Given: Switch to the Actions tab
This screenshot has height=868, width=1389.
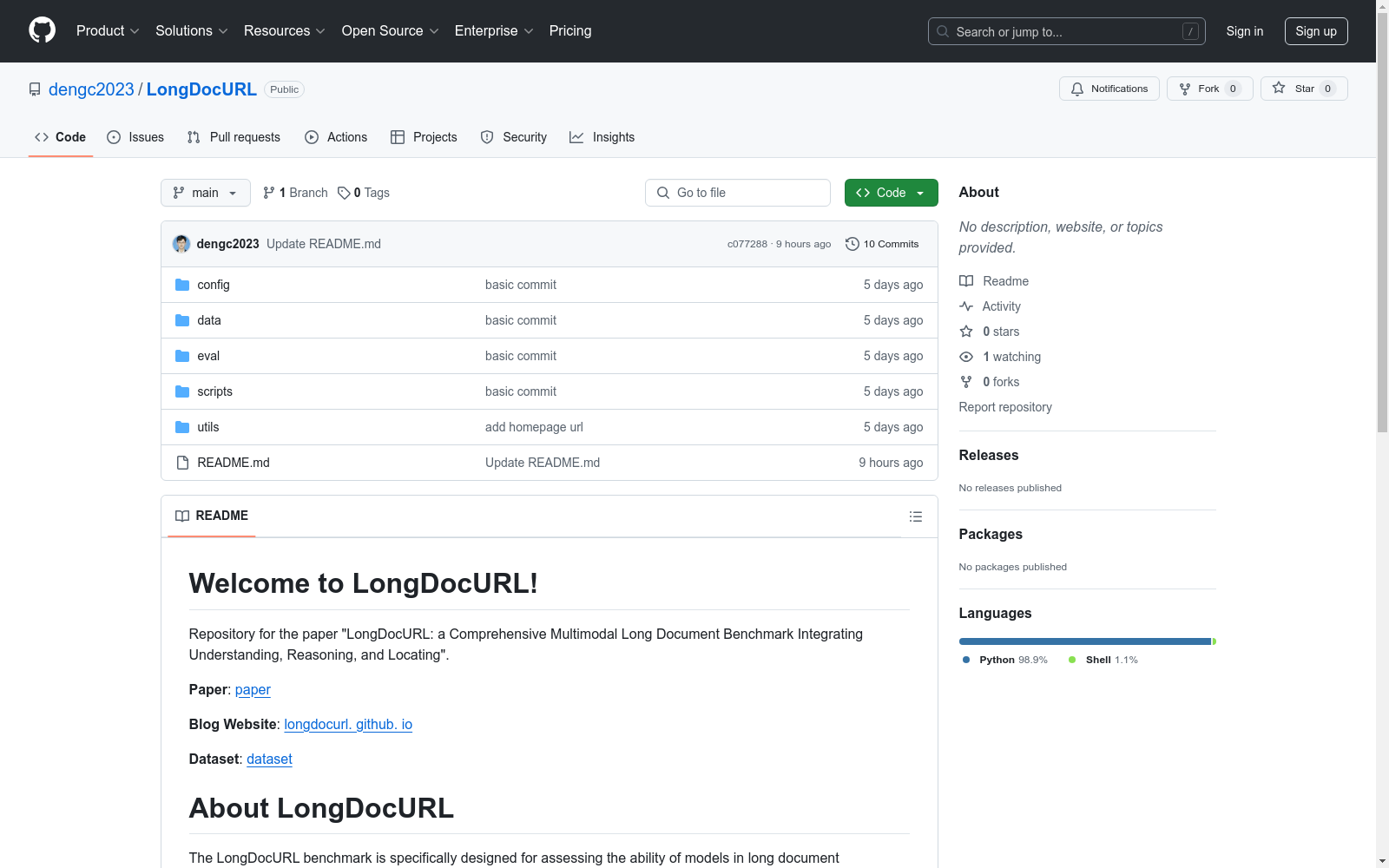Looking at the screenshot, I should click(x=336, y=137).
